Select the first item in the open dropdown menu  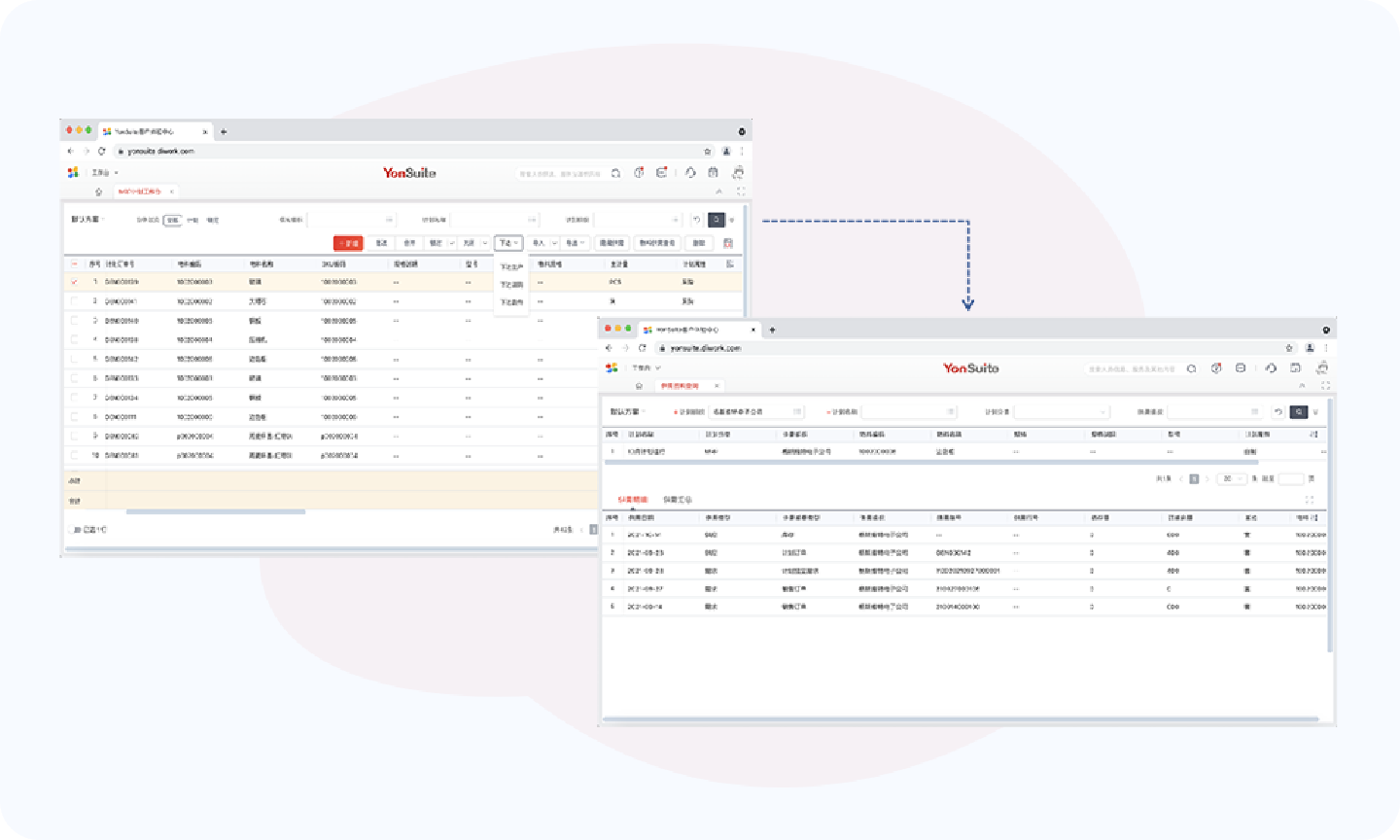click(511, 266)
